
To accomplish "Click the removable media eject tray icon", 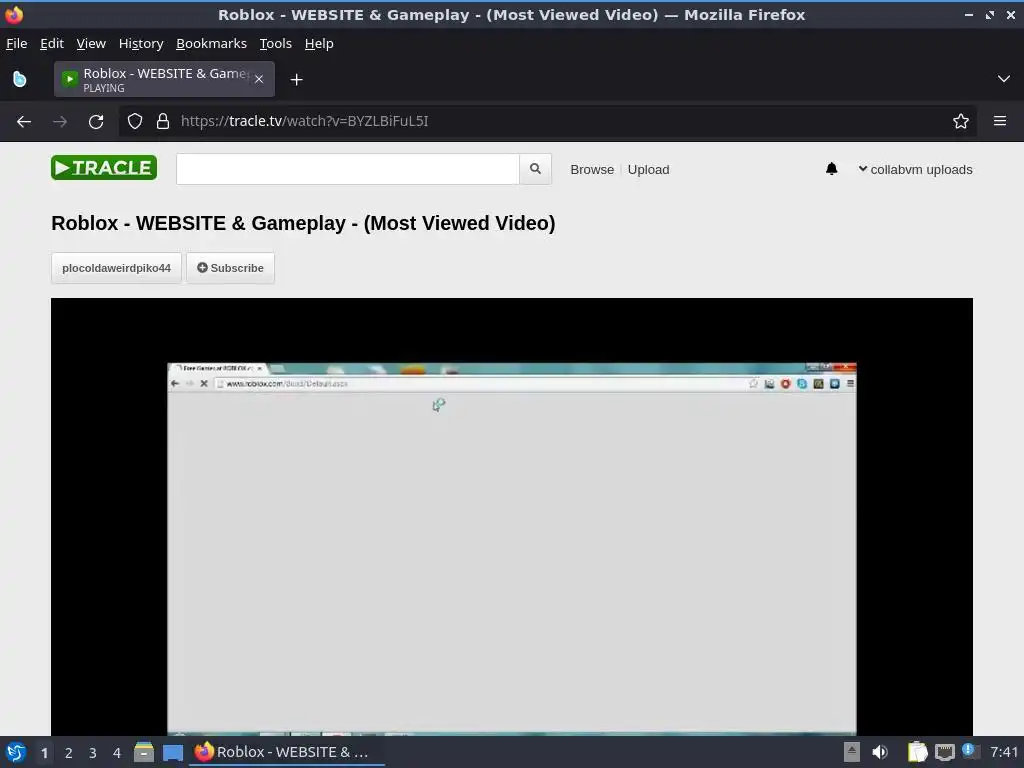I will pos(851,752).
